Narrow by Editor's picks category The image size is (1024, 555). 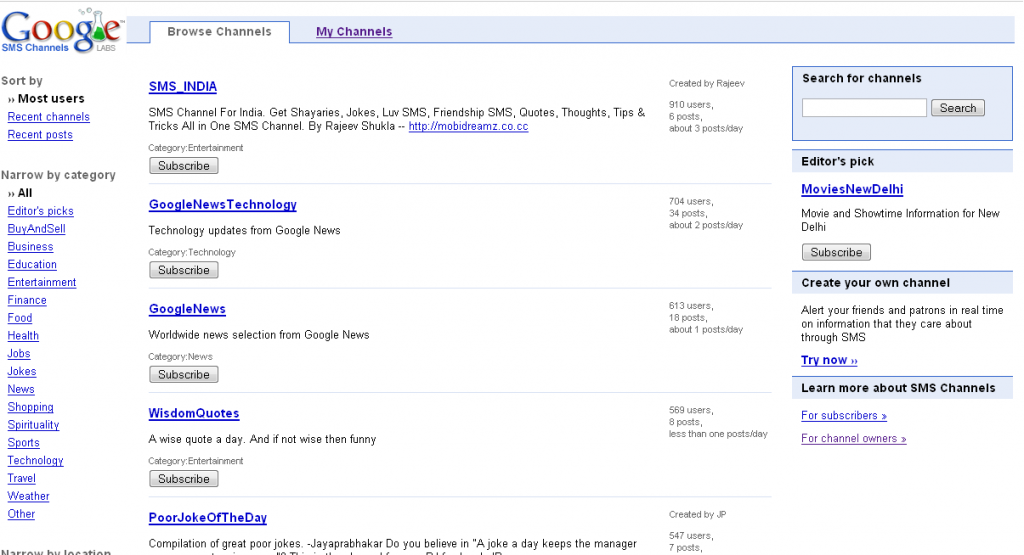tap(40, 211)
